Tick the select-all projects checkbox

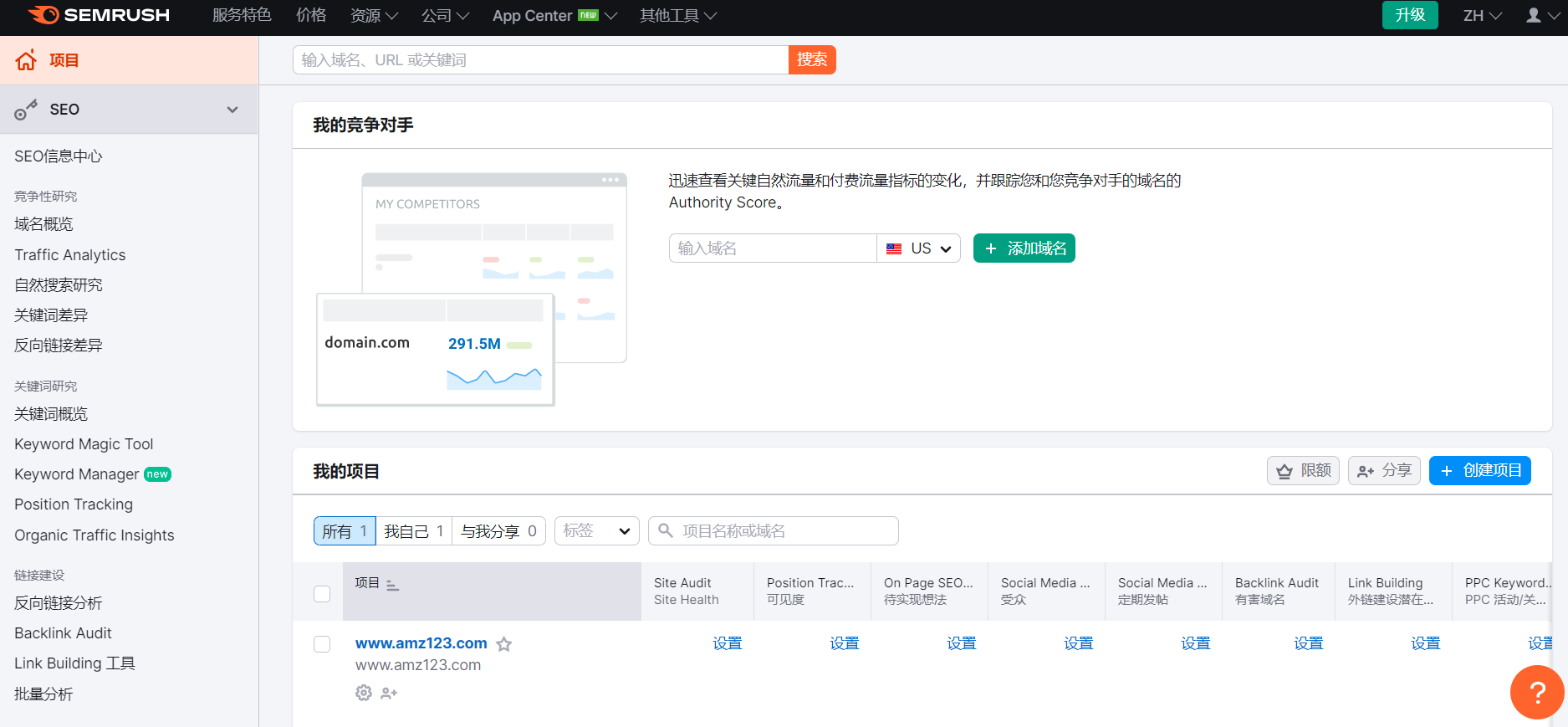click(322, 594)
